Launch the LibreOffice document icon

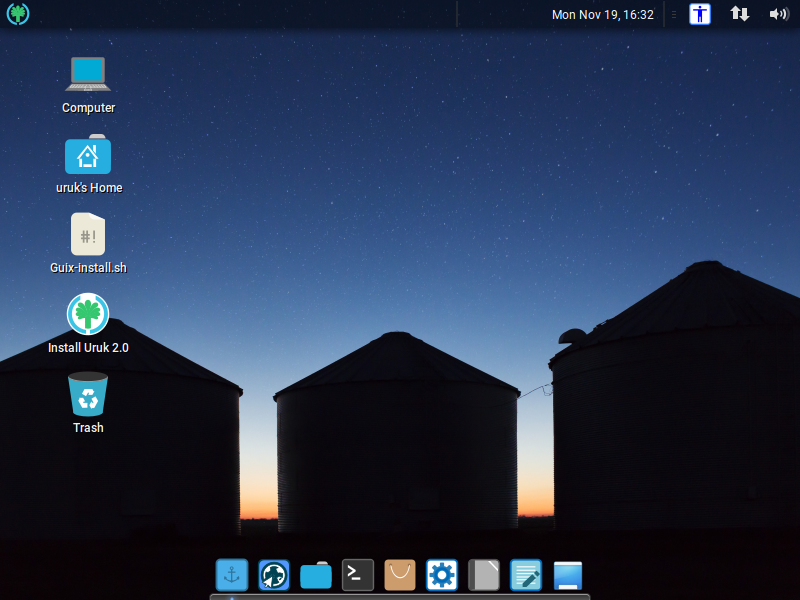click(484, 575)
